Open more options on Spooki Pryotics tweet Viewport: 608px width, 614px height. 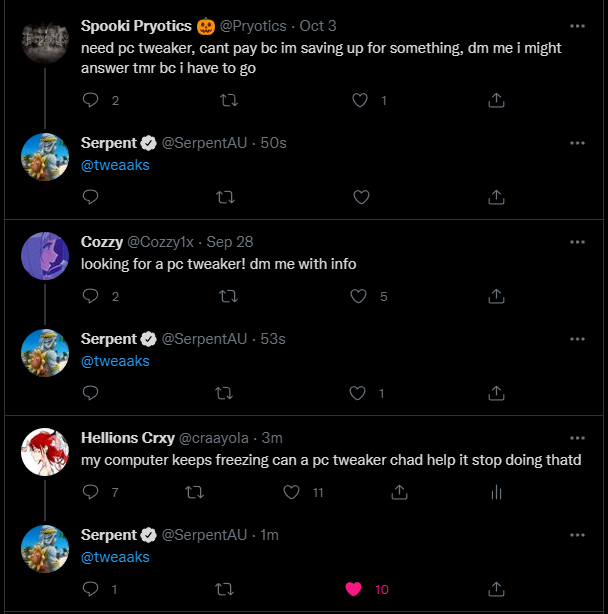pyautogui.click(x=577, y=26)
